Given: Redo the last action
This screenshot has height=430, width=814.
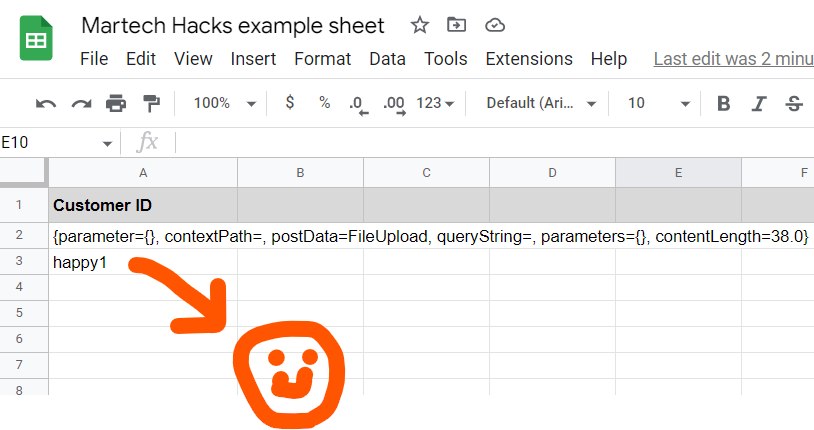Looking at the screenshot, I should 81,103.
